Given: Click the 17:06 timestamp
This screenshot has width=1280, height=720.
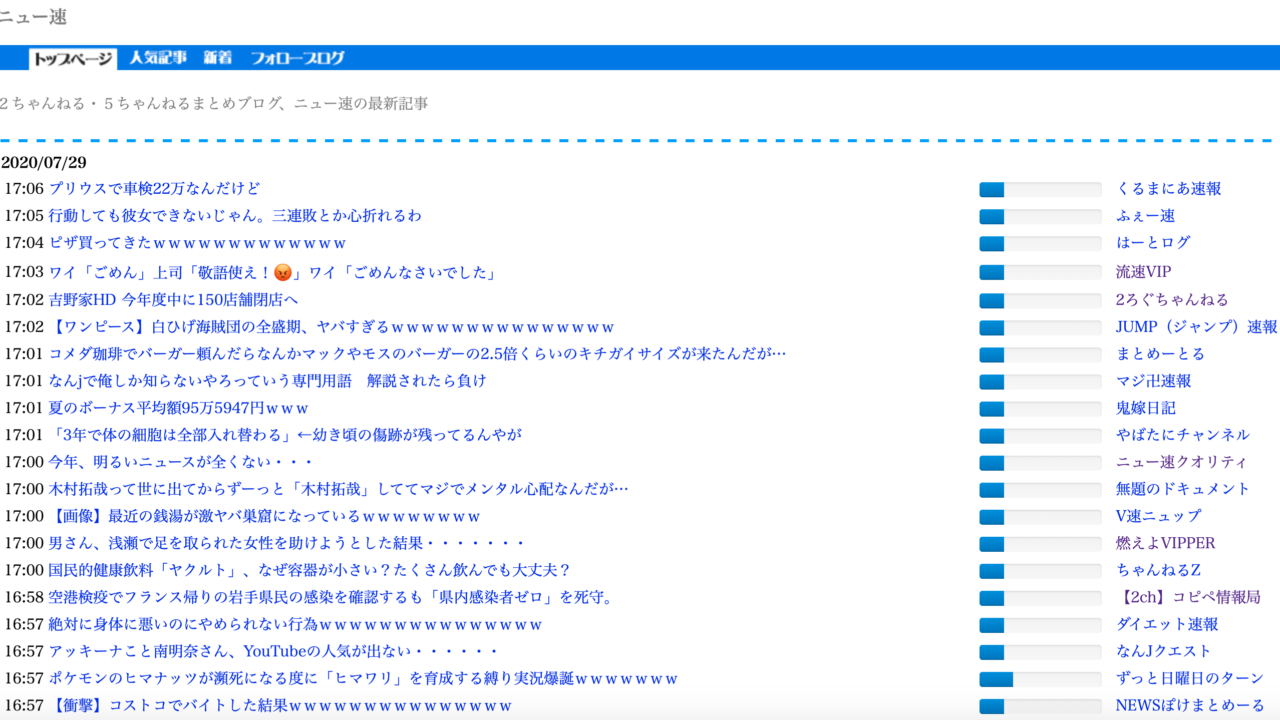Looking at the screenshot, I should pyautogui.click(x=24, y=189).
